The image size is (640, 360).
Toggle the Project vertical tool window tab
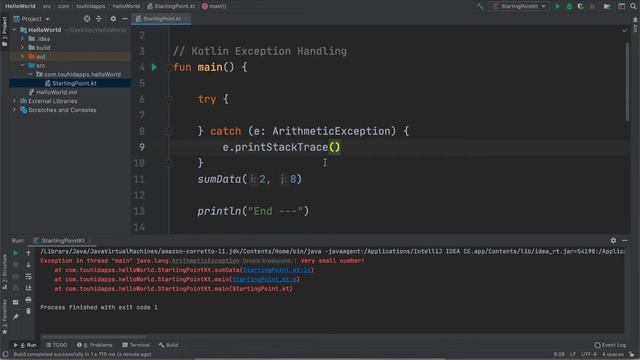(x=4, y=31)
